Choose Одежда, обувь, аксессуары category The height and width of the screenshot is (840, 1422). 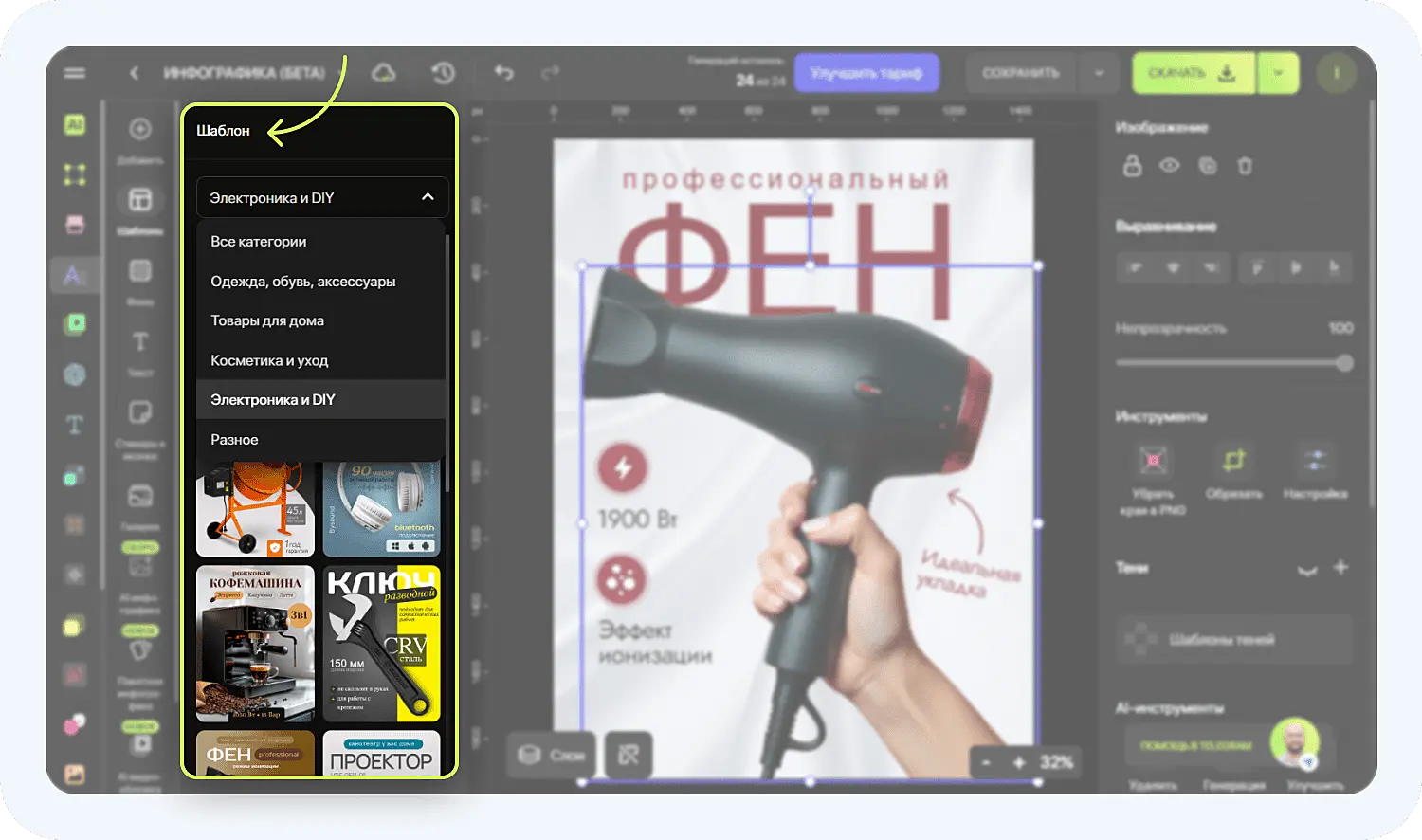[320, 282]
